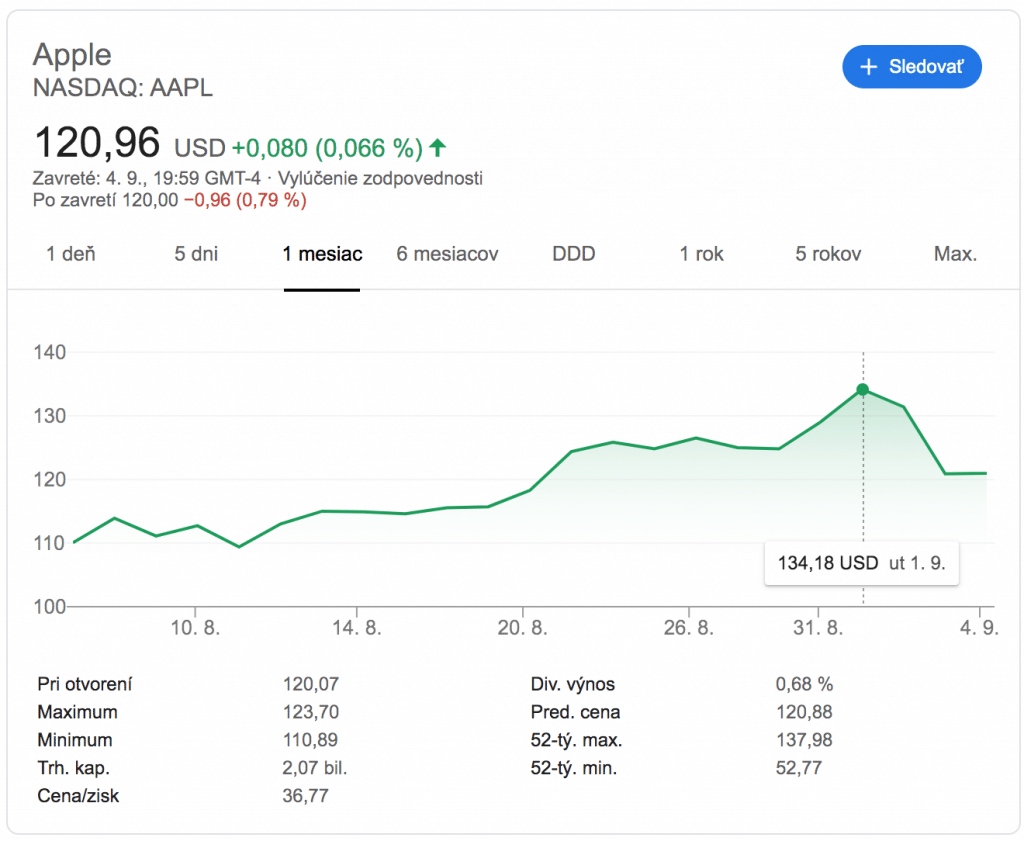The image size is (1024, 841).
Task: Show the 6 mesiacov chart range
Action: pyautogui.click(x=447, y=254)
